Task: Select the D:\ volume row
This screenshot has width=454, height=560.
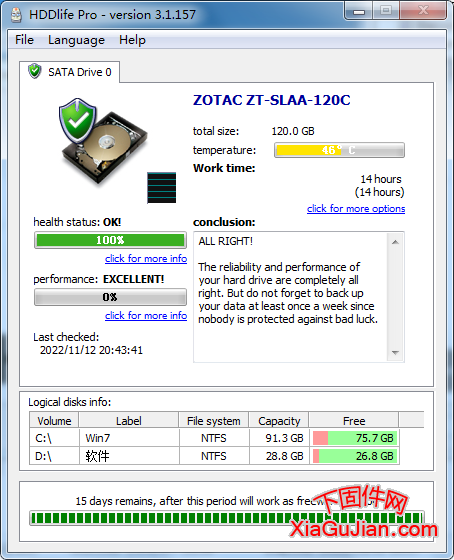Action: tap(214, 456)
